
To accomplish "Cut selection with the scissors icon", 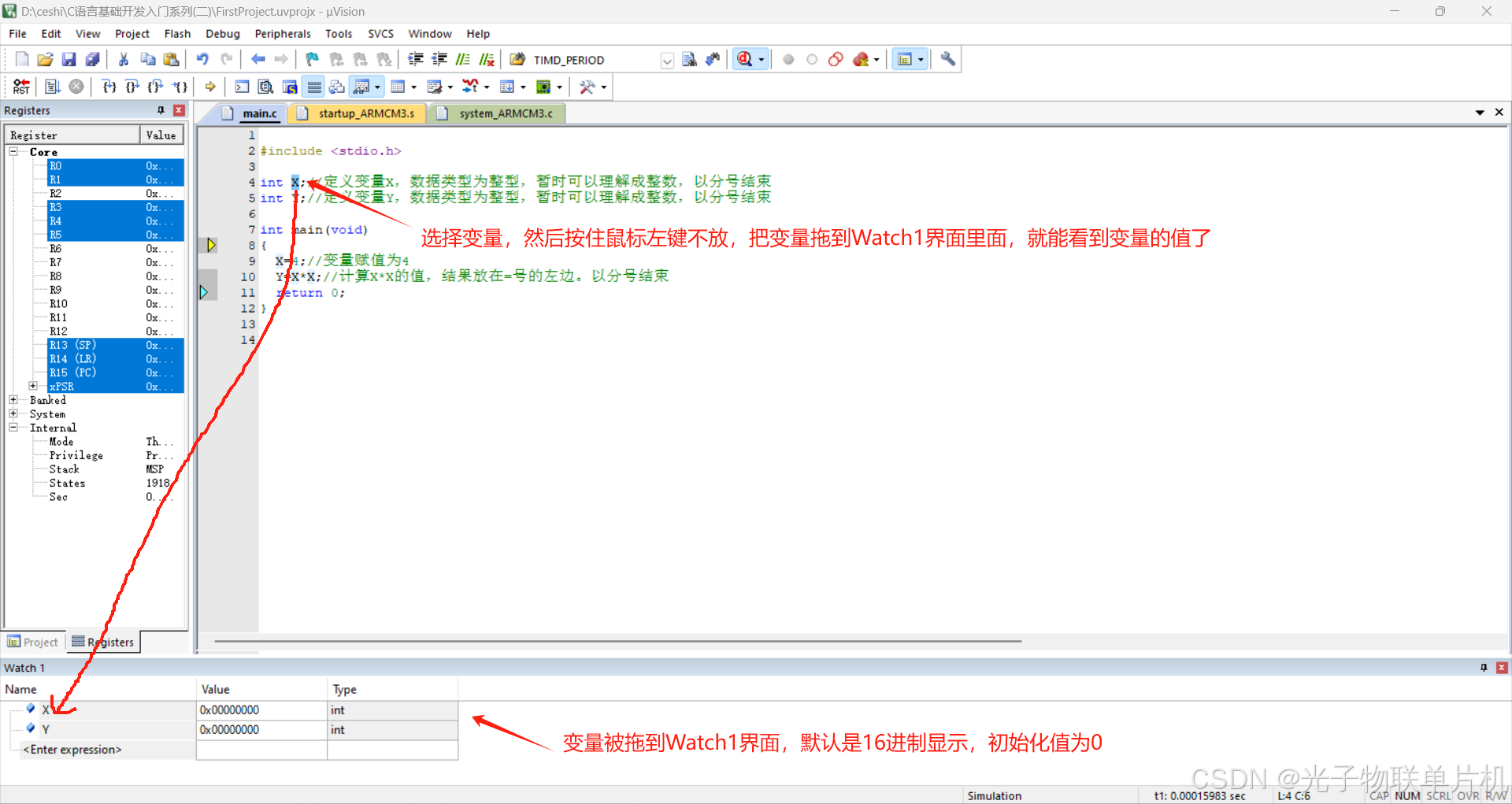I will tap(124, 60).
